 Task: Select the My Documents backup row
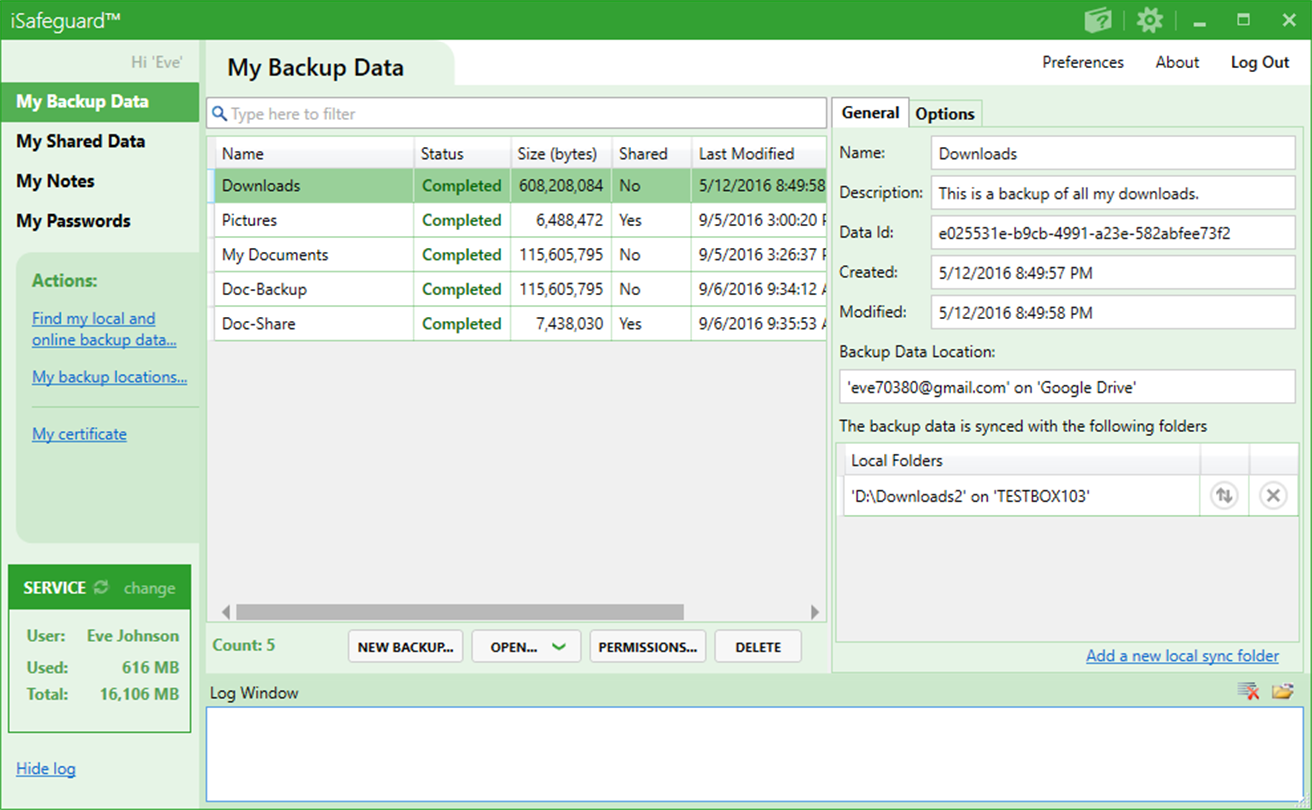tap(517, 254)
